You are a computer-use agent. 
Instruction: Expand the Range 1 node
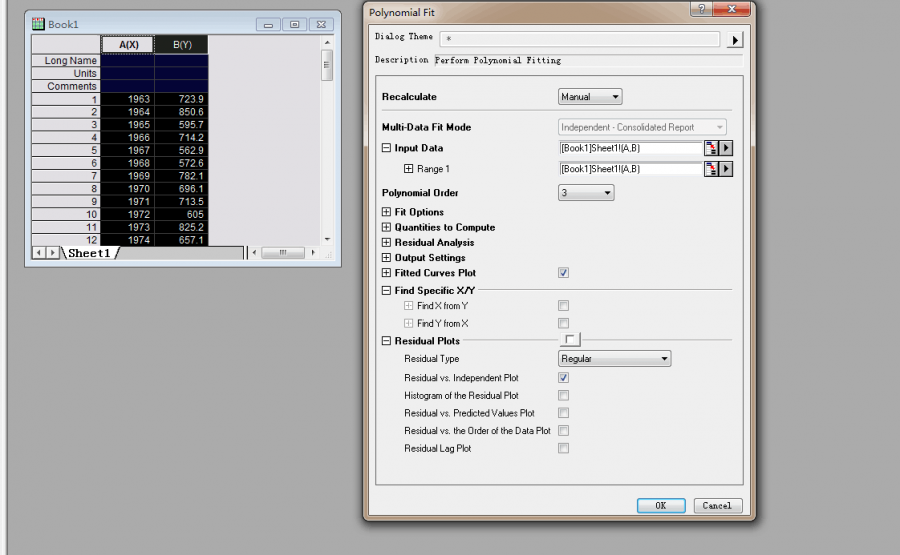point(408,169)
